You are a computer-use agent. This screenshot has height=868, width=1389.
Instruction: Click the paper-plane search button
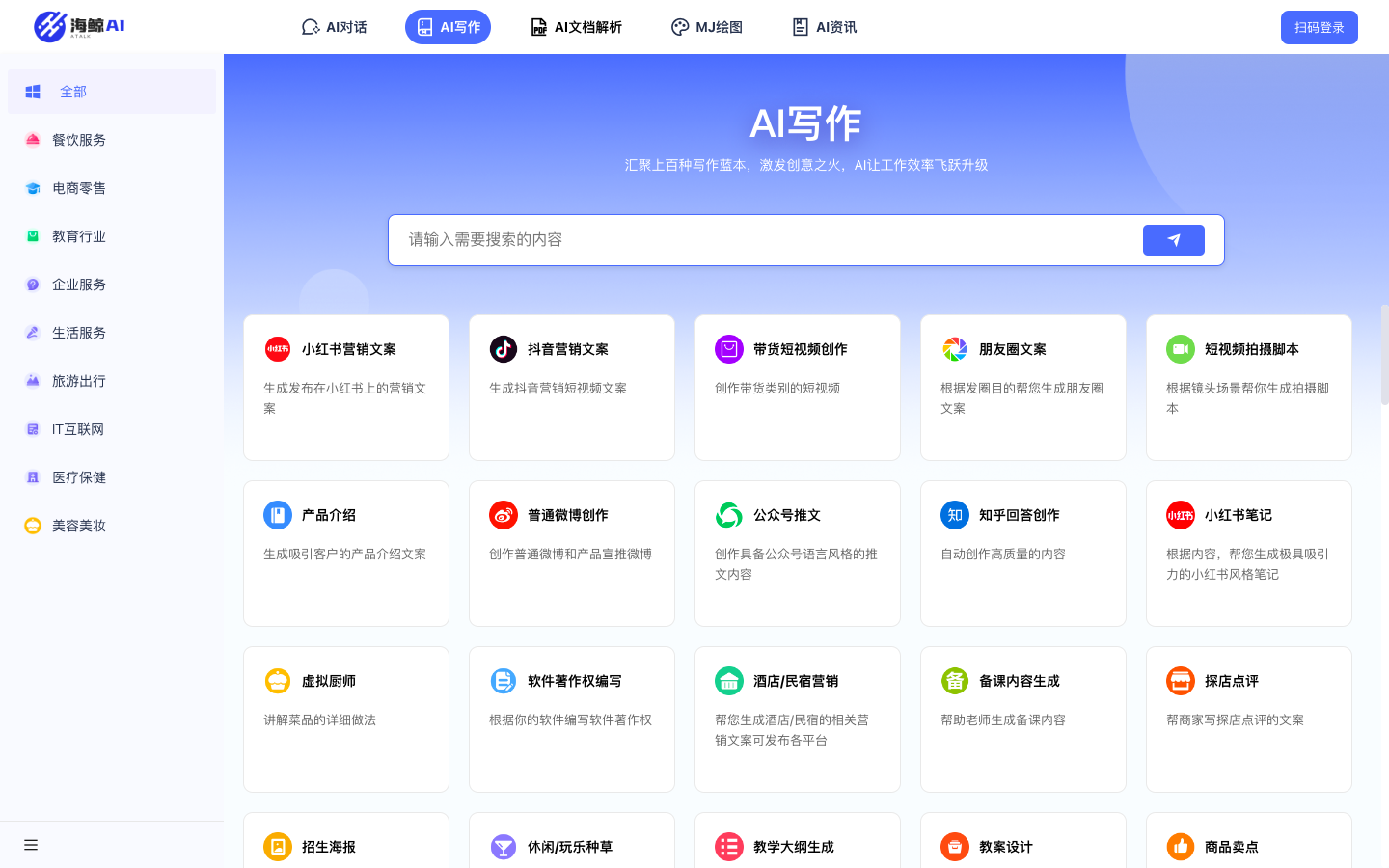[1173, 240]
